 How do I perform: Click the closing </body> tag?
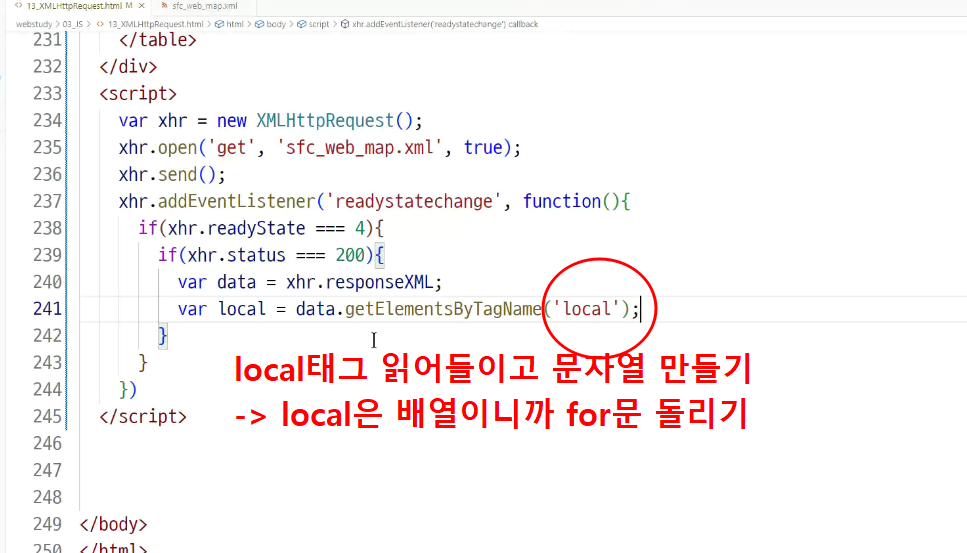click(113, 525)
